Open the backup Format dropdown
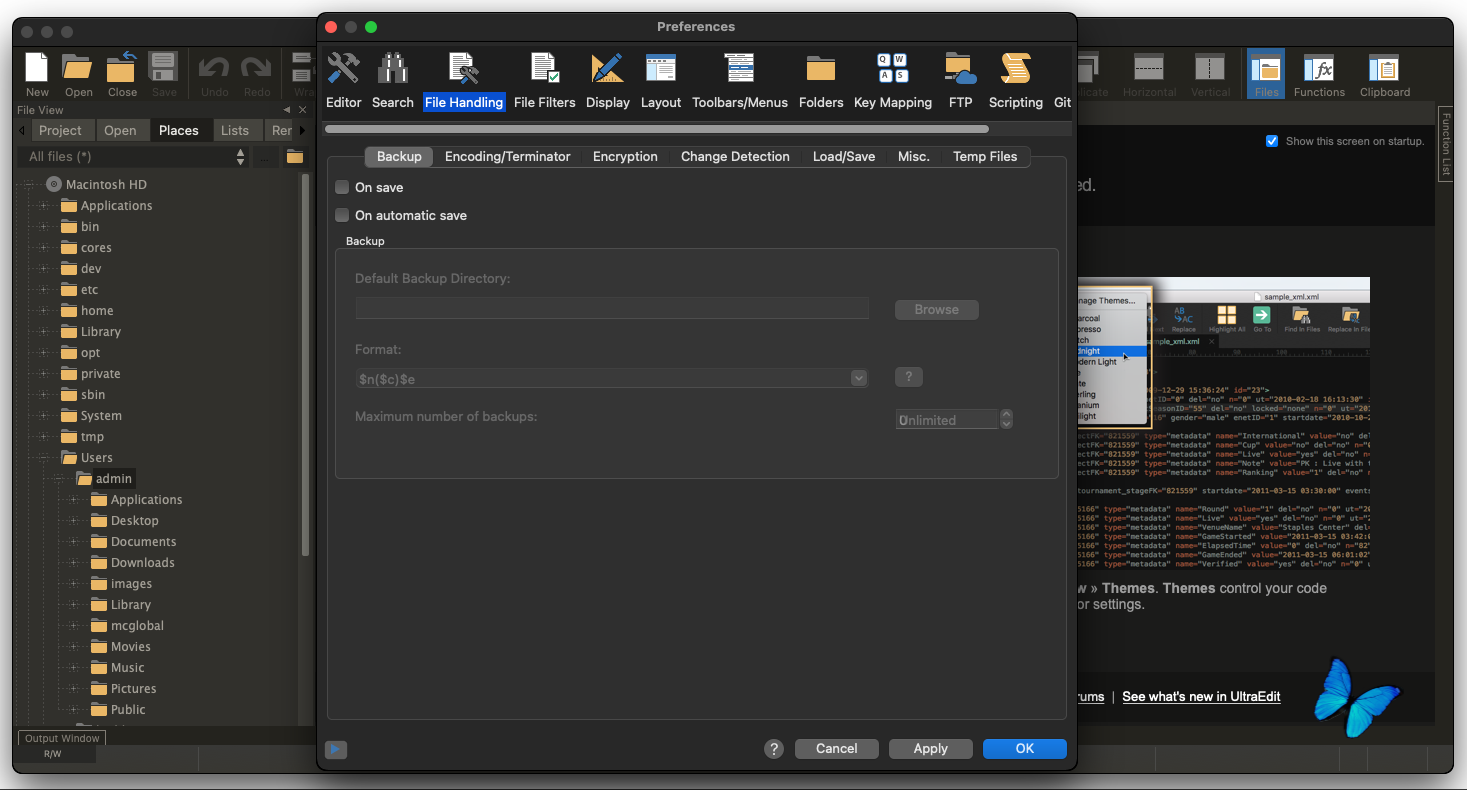 [x=611, y=378]
